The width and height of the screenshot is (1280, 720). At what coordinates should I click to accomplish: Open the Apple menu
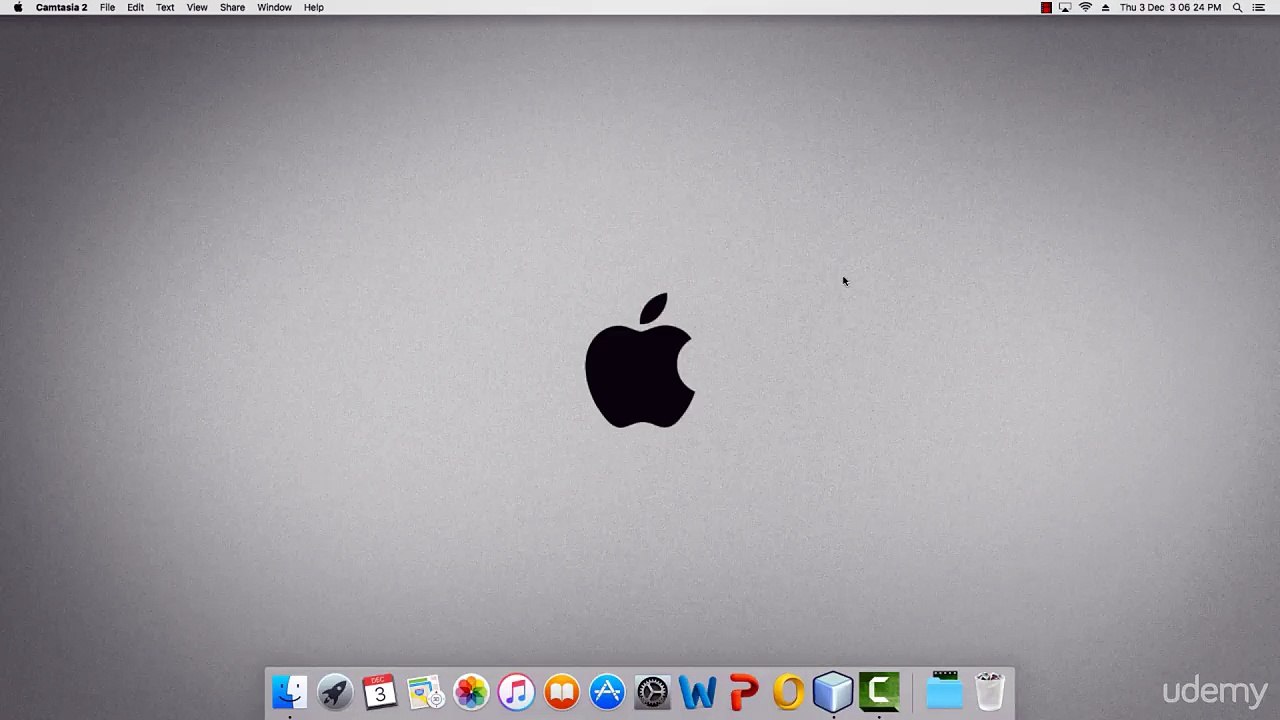coord(18,7)
